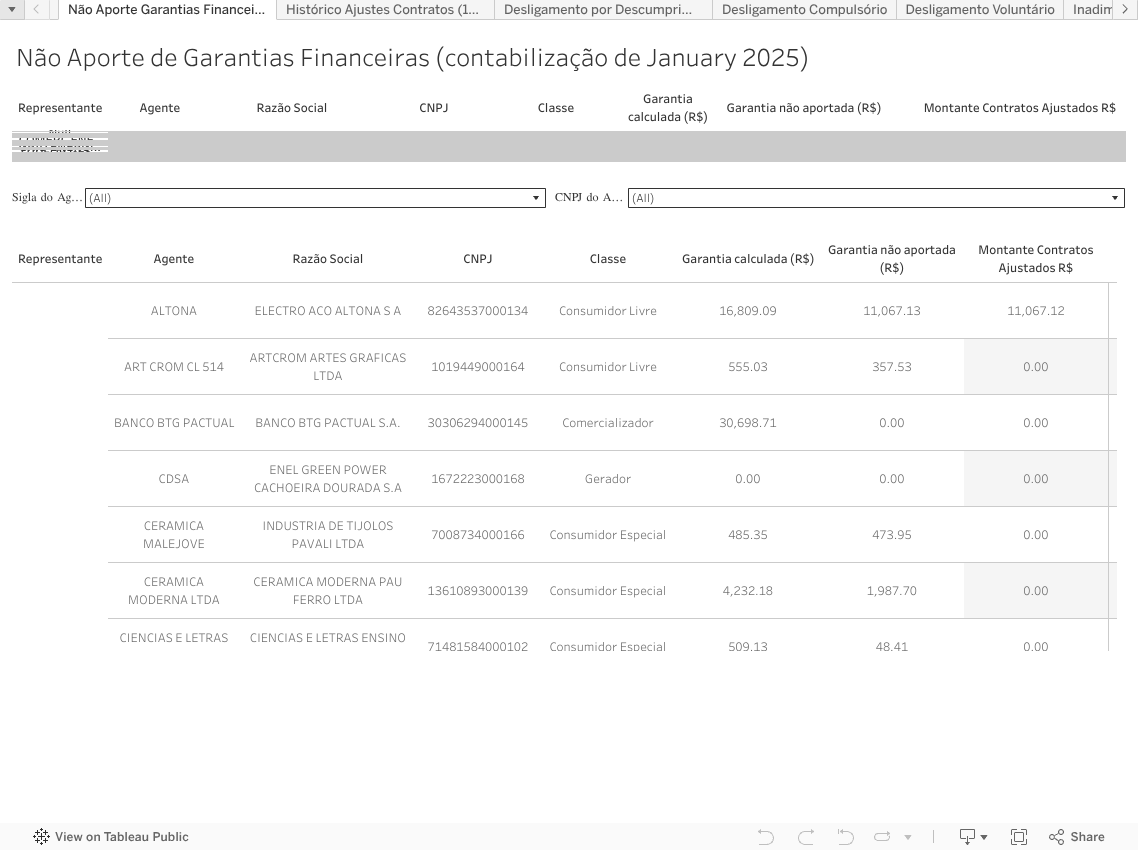Enter full screen mode
Screen dimensions: 1138x850
[x=1019, y=837]
